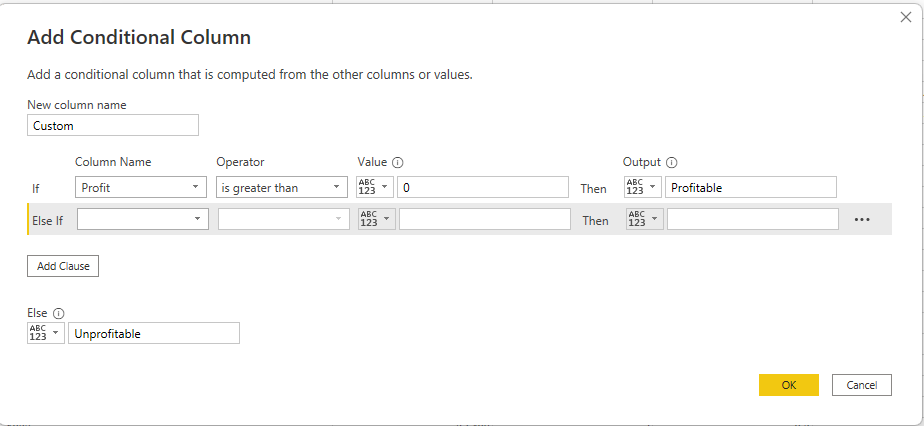The height and width of the screenshot is (426, 924).
Task: Close the Add Conditional Column dialog
Action: (x=905, y=17)
